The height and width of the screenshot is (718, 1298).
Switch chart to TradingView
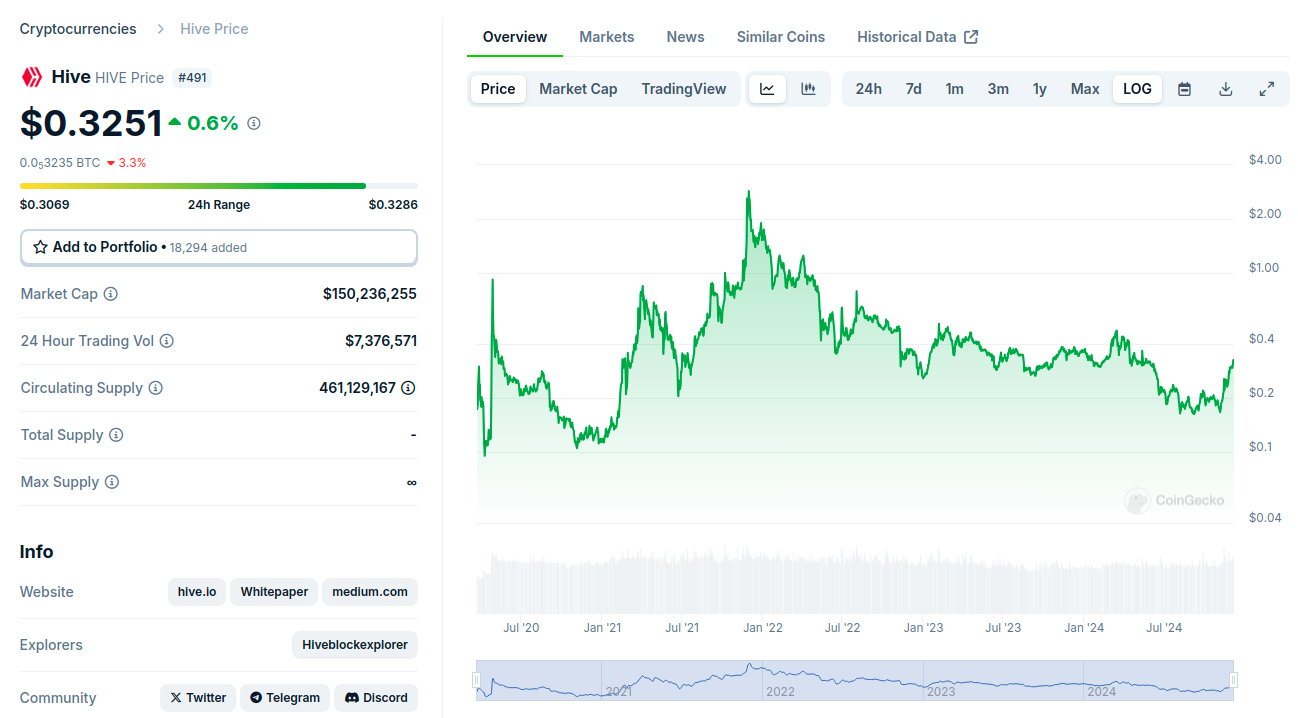[x=684, y=89]
